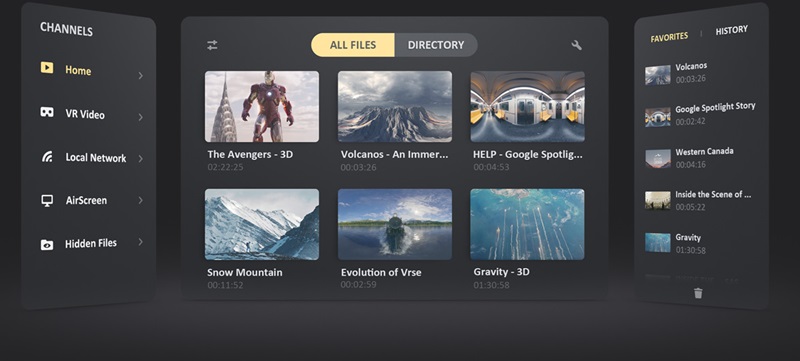
Task: Select the Favorites tab
Action: [669, 37]
